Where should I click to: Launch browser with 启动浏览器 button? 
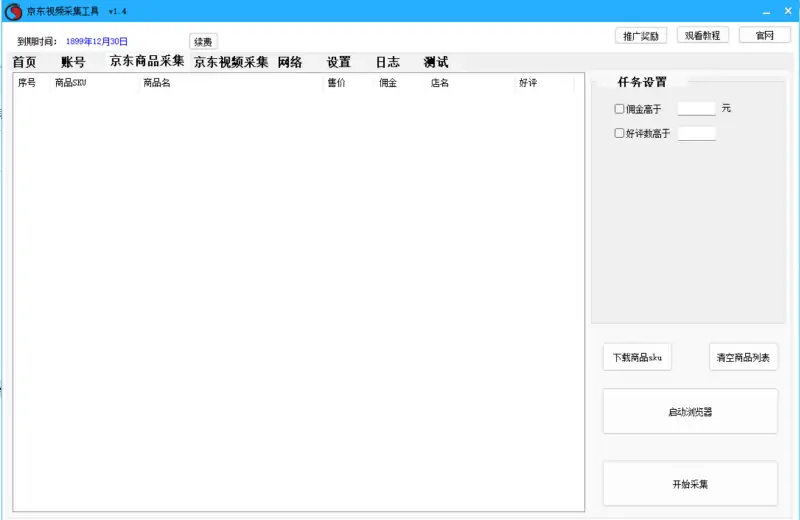690,411
